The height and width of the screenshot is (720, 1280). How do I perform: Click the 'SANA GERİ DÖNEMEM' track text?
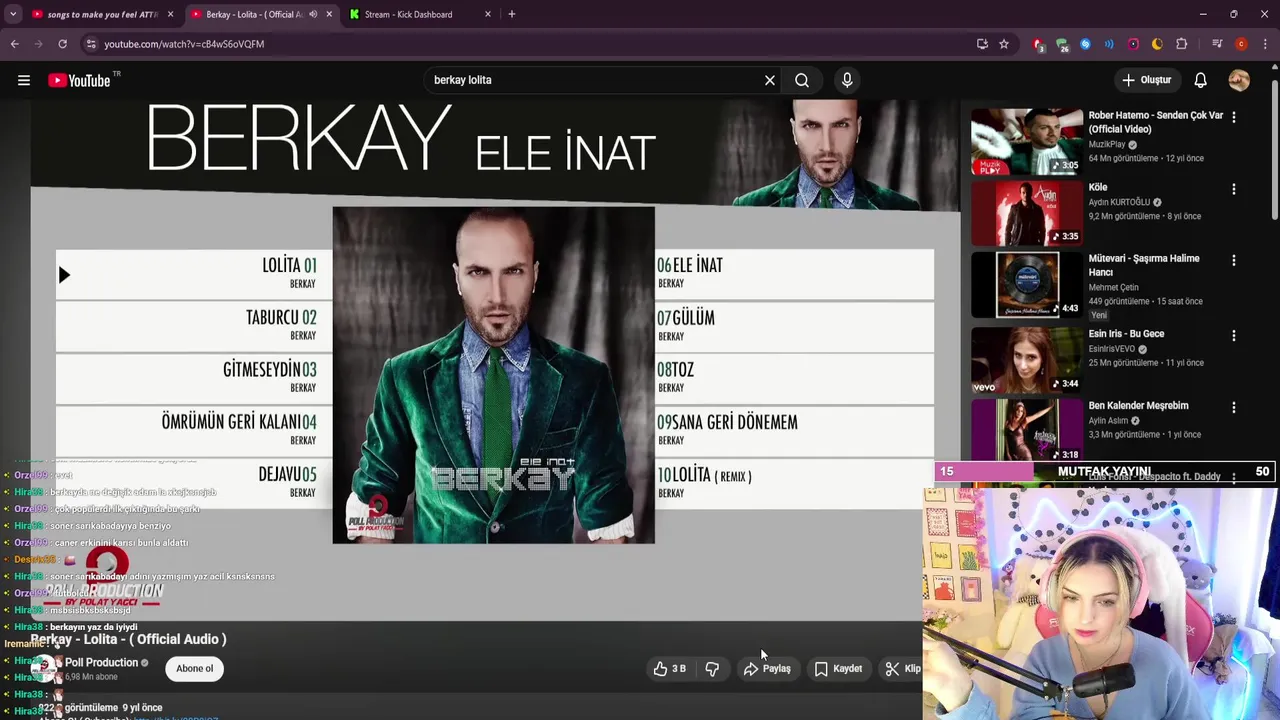tap(734, 423)
